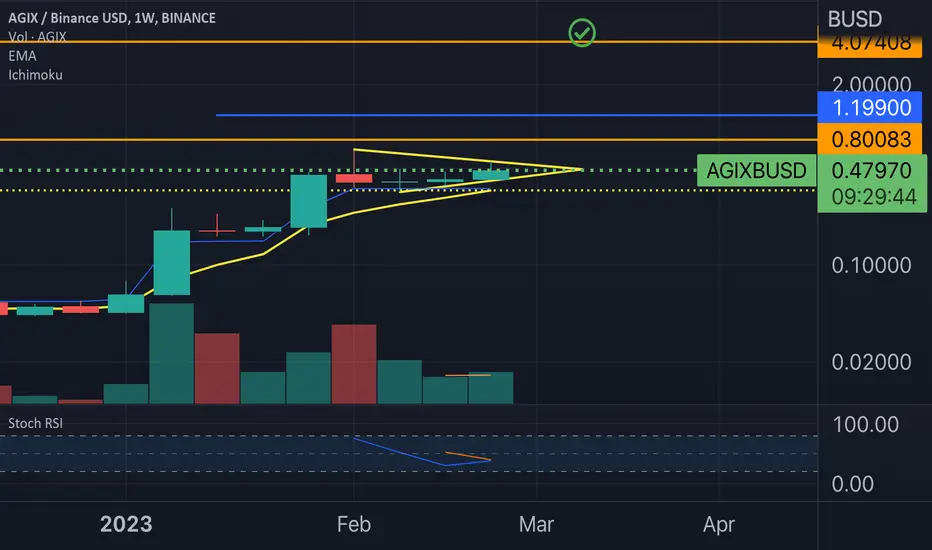Select the green dotted current price line
Screen dimensions: 932x550
pos(348,170)
